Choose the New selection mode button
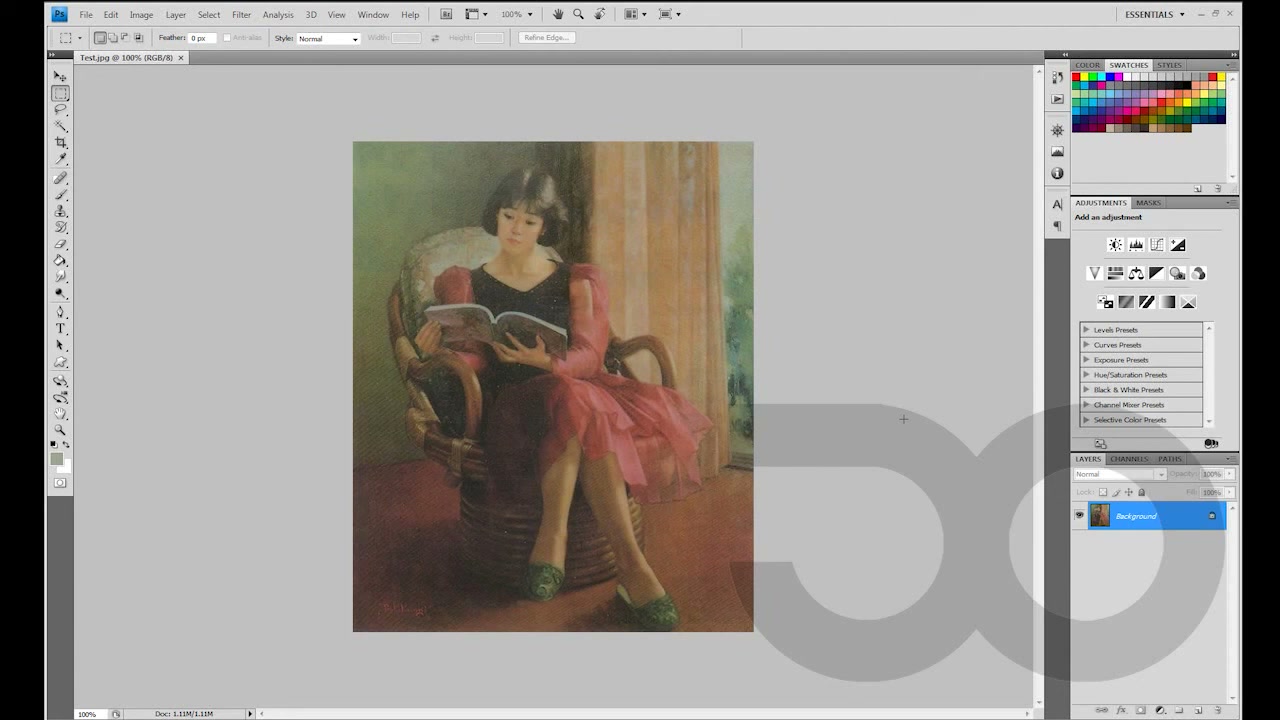 click(100, 38)
